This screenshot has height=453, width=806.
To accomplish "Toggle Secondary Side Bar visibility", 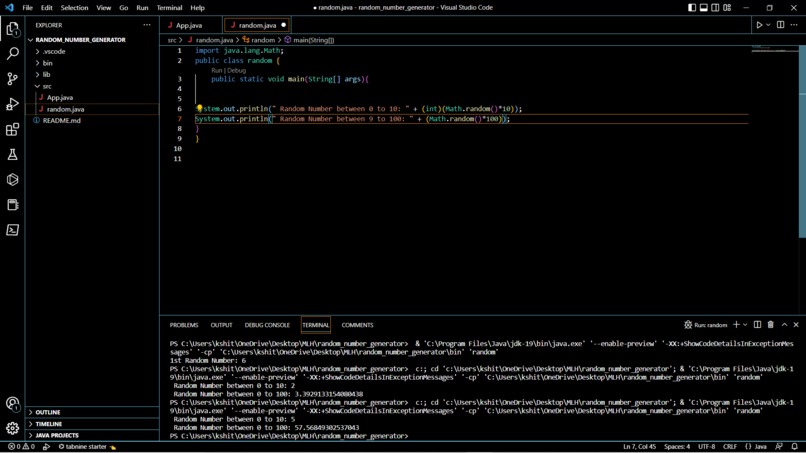I will point(715,8).
